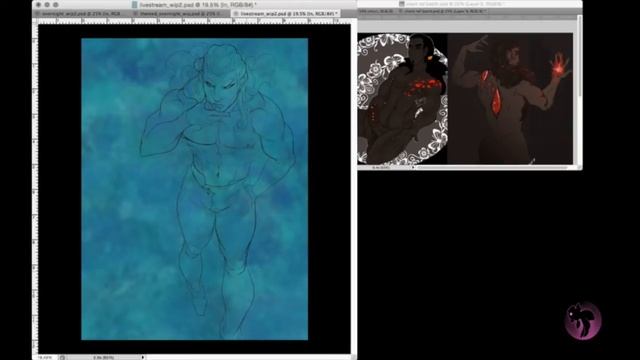The height and width of the screenshot is (360, 640).
Task: Select the active tab in the reference window
Action: pos(443,11)
